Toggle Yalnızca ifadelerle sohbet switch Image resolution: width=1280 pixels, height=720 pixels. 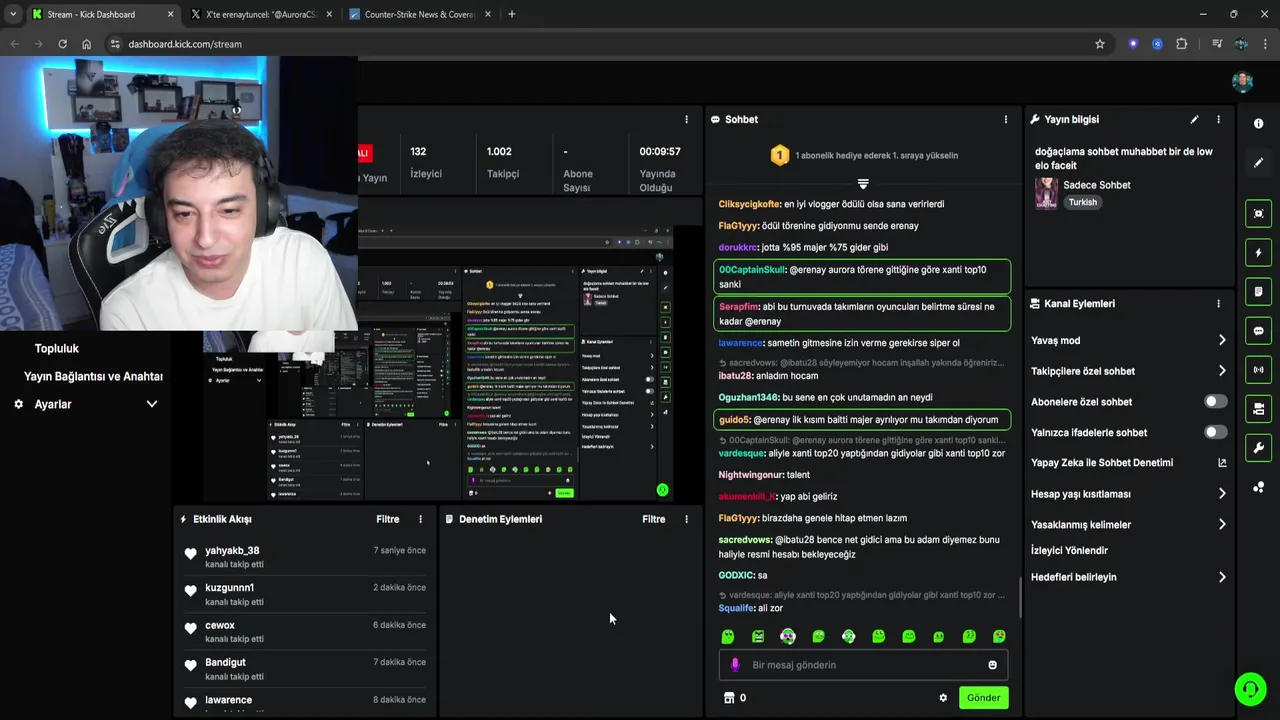1215,432
